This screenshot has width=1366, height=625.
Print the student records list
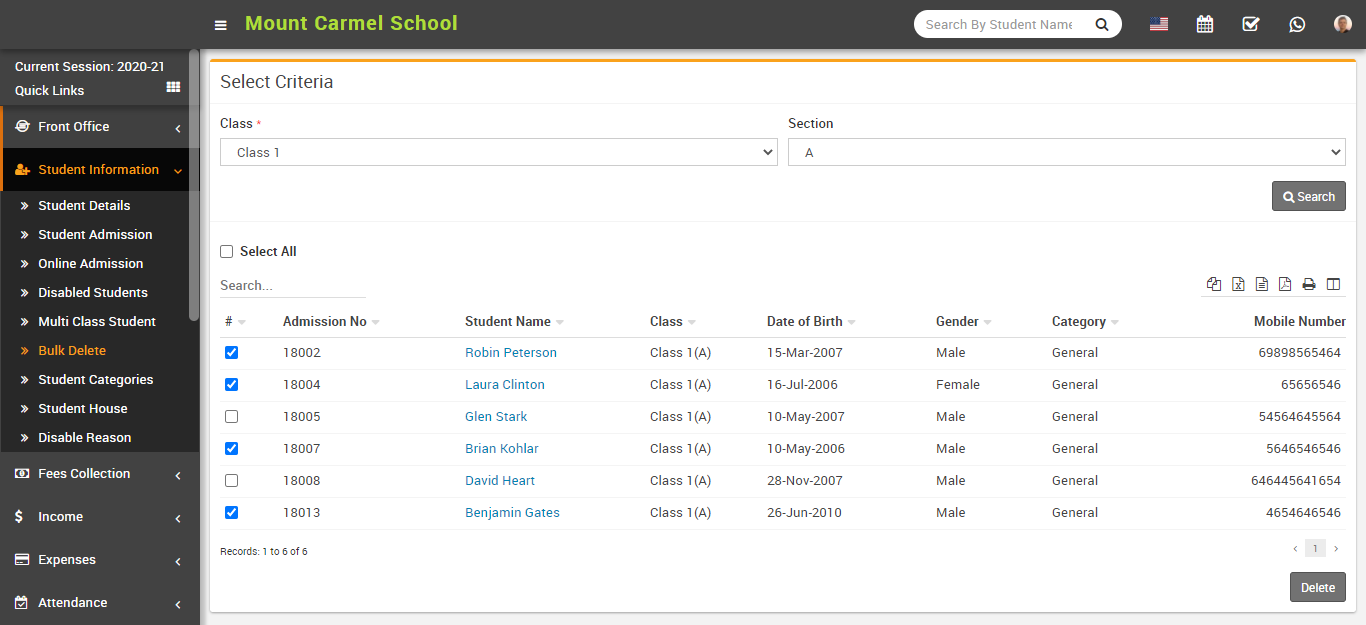[1309, 284]
